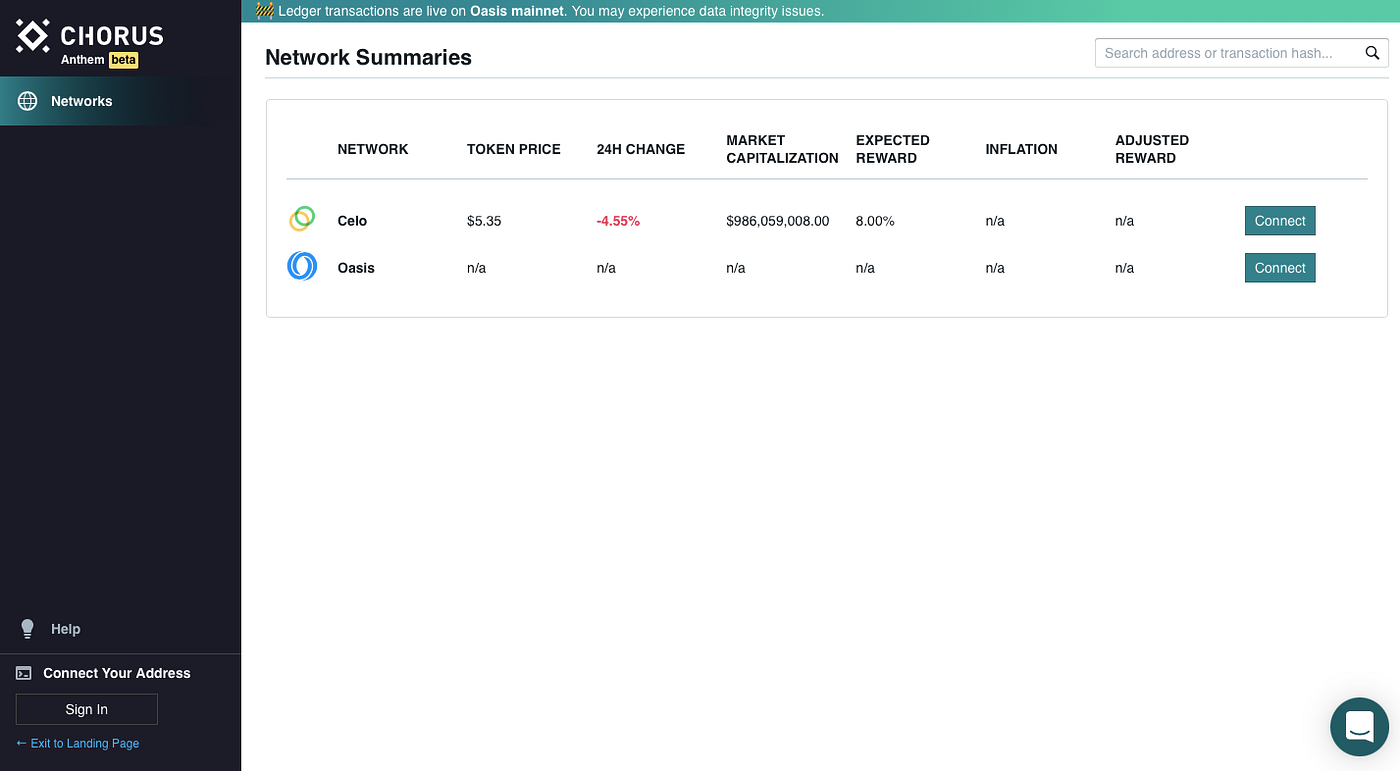Select the Networks sidebar menu entry
This screenshot has width=1400, height=771.
pyautogui.click(x=81, y=100)
